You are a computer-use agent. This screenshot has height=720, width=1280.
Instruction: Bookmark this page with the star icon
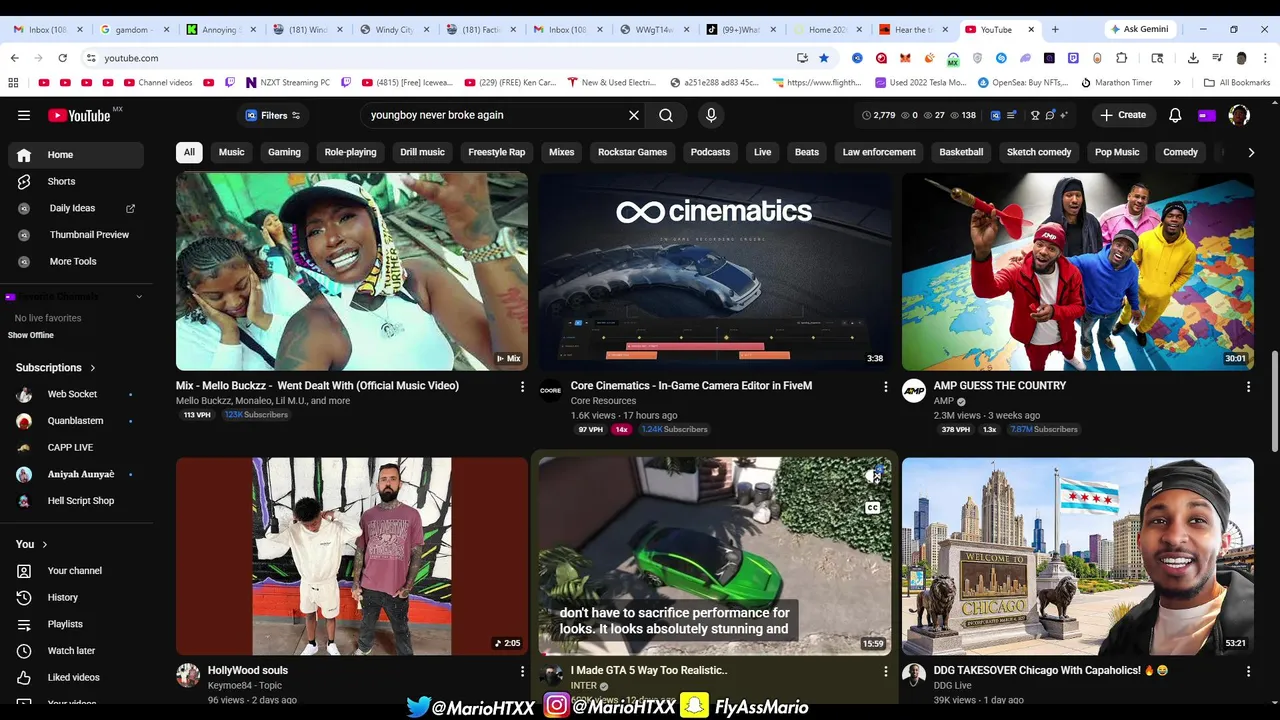(824, 58)
